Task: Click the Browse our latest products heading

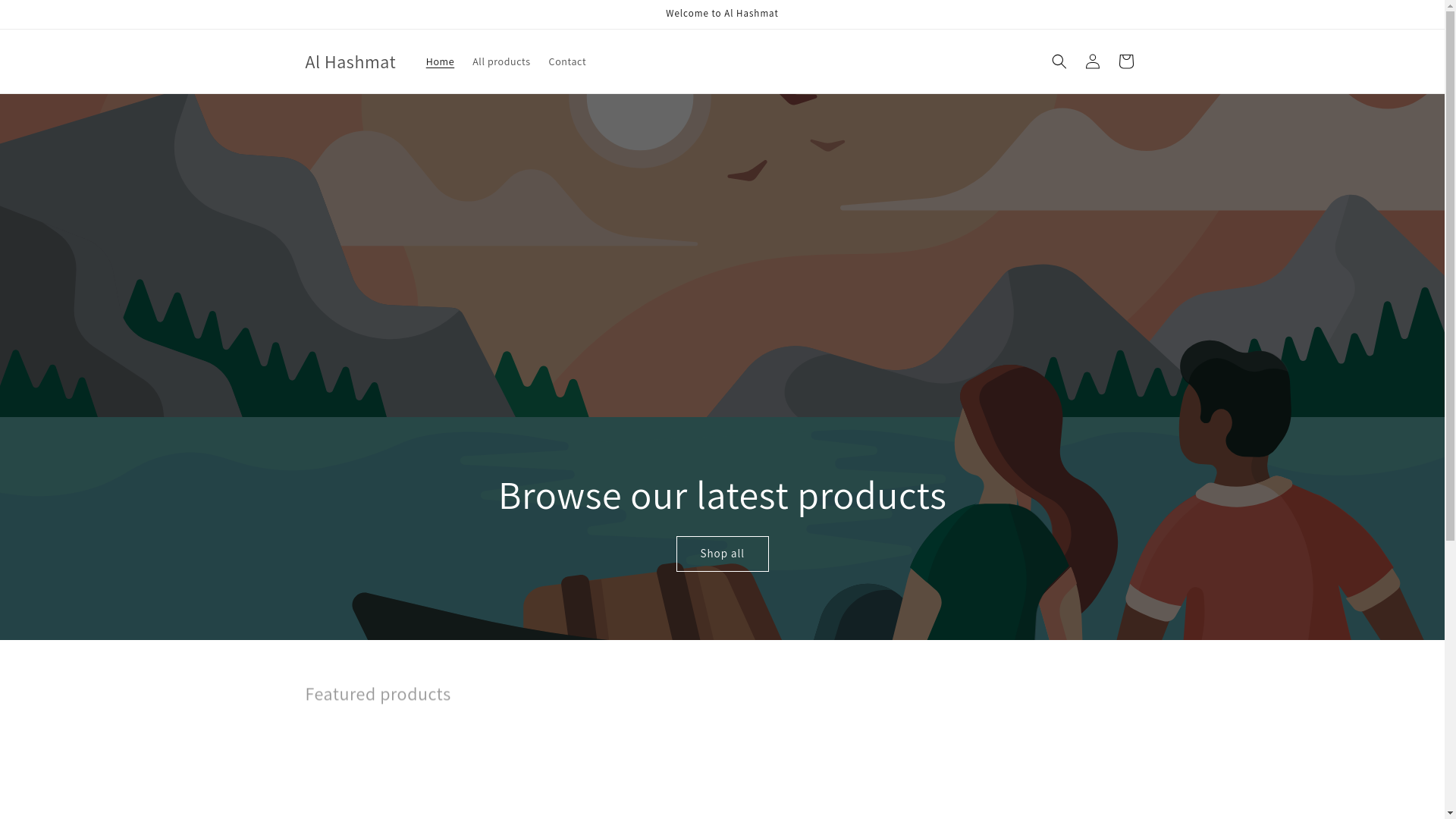Action: pos(721,495)
